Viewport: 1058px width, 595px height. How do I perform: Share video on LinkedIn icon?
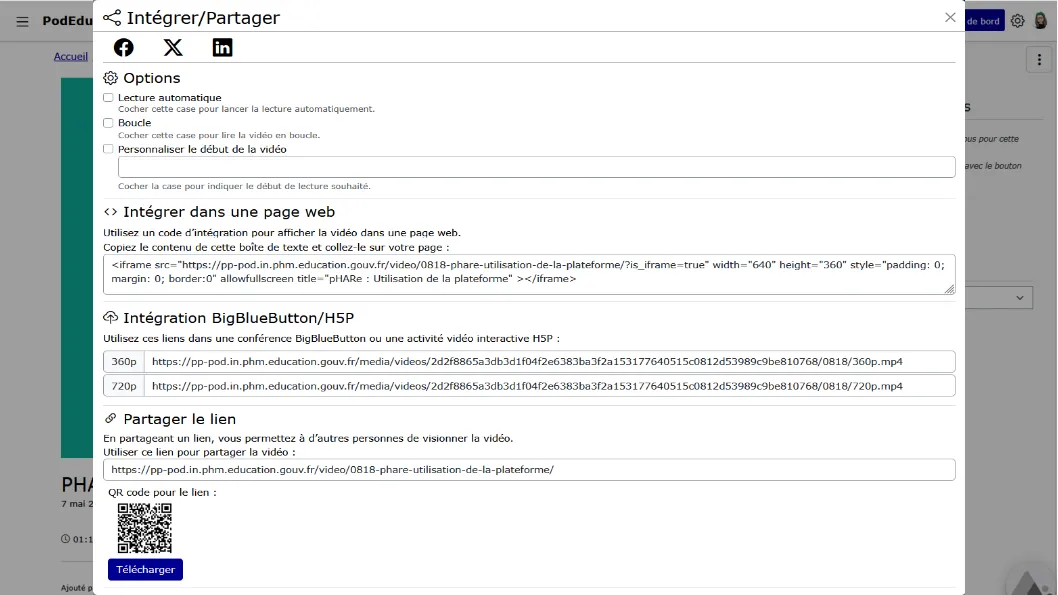coord(222,47)
